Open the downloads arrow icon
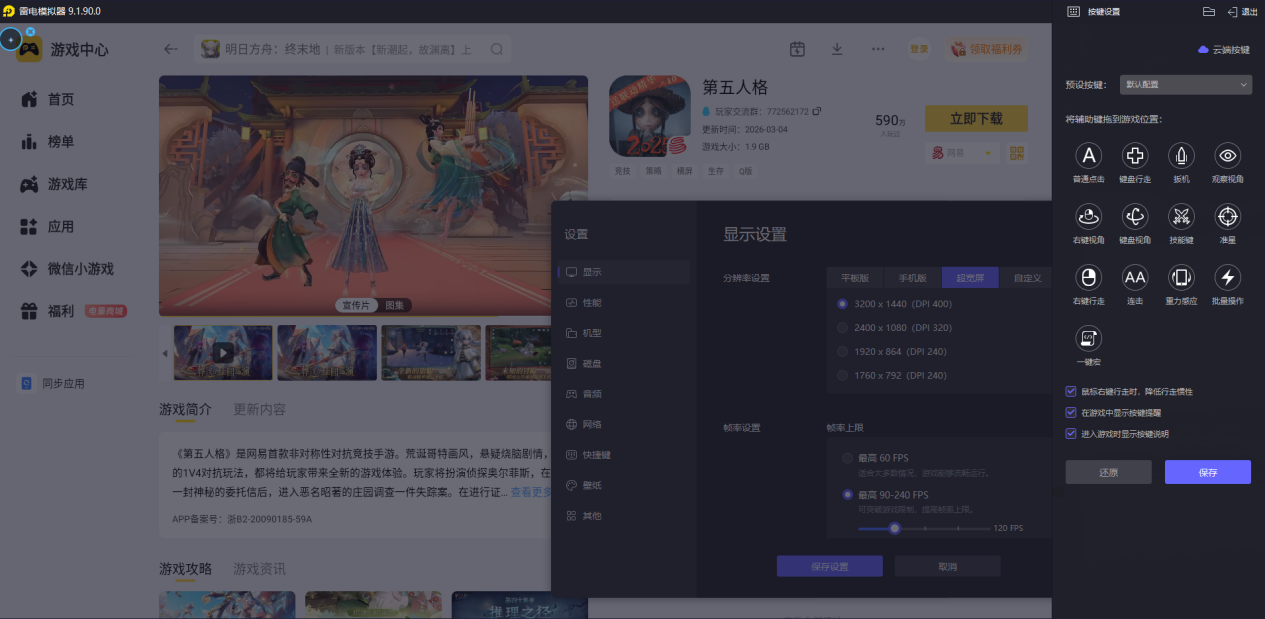The image size is (1265, 619). tap(837, 49)
